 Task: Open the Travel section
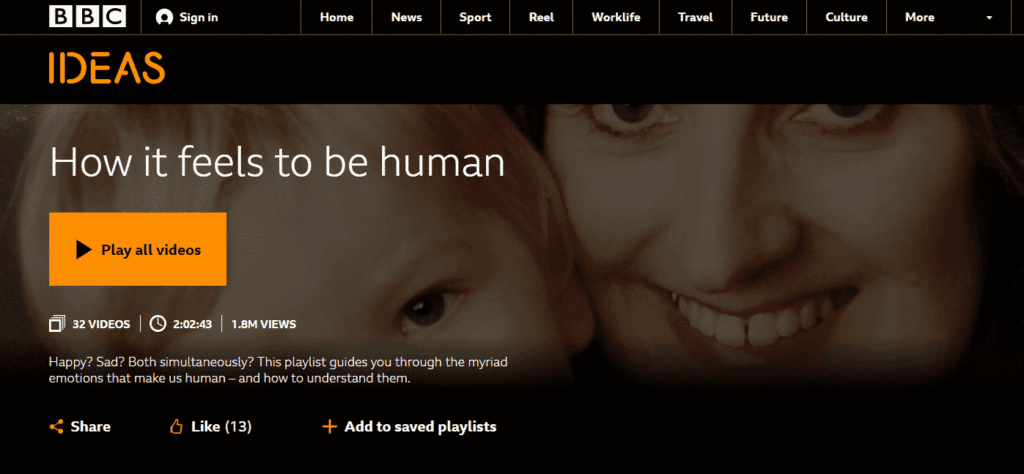coord(696,18)
